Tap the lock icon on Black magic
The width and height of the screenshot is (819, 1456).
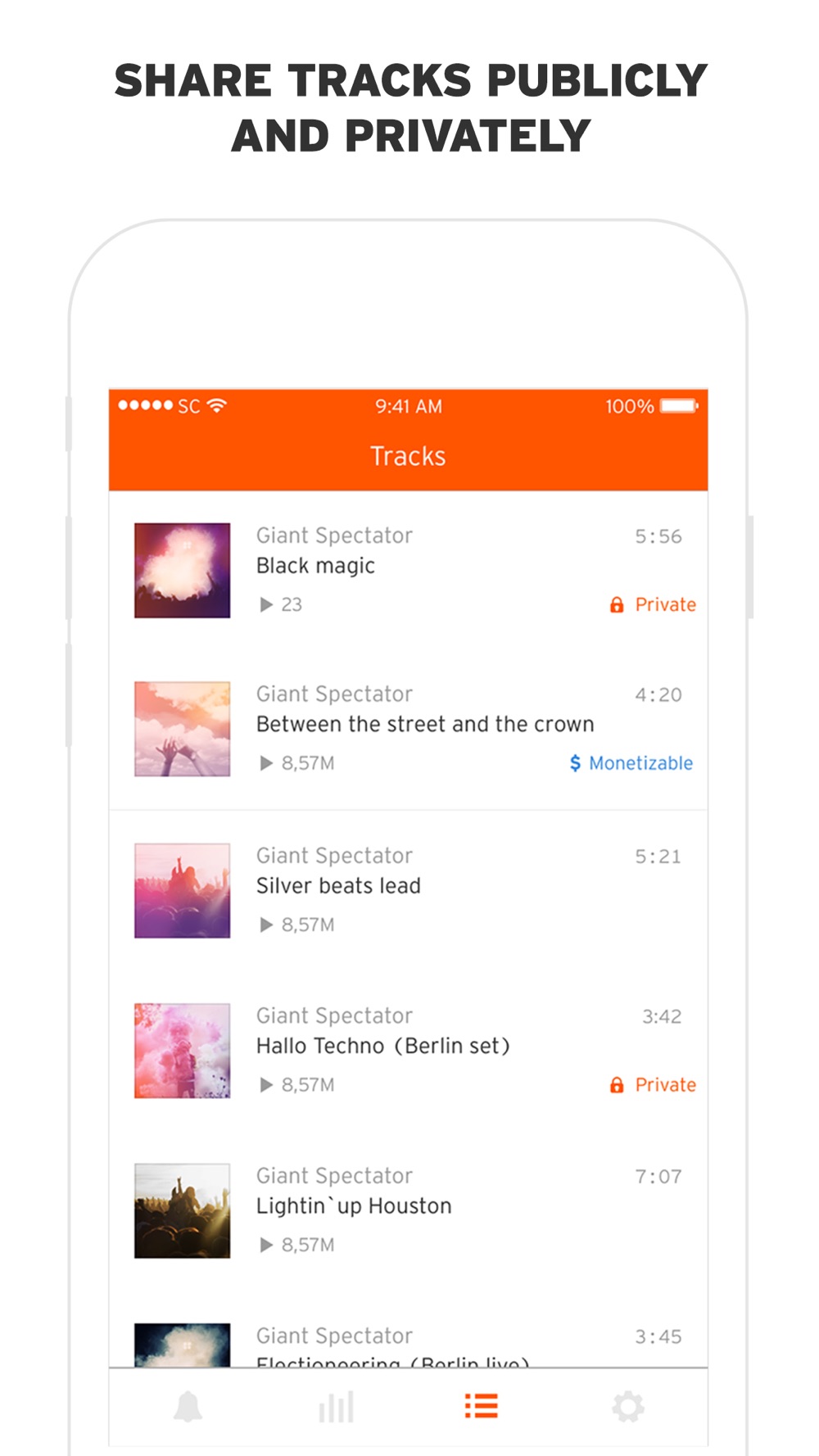point(617,604)
